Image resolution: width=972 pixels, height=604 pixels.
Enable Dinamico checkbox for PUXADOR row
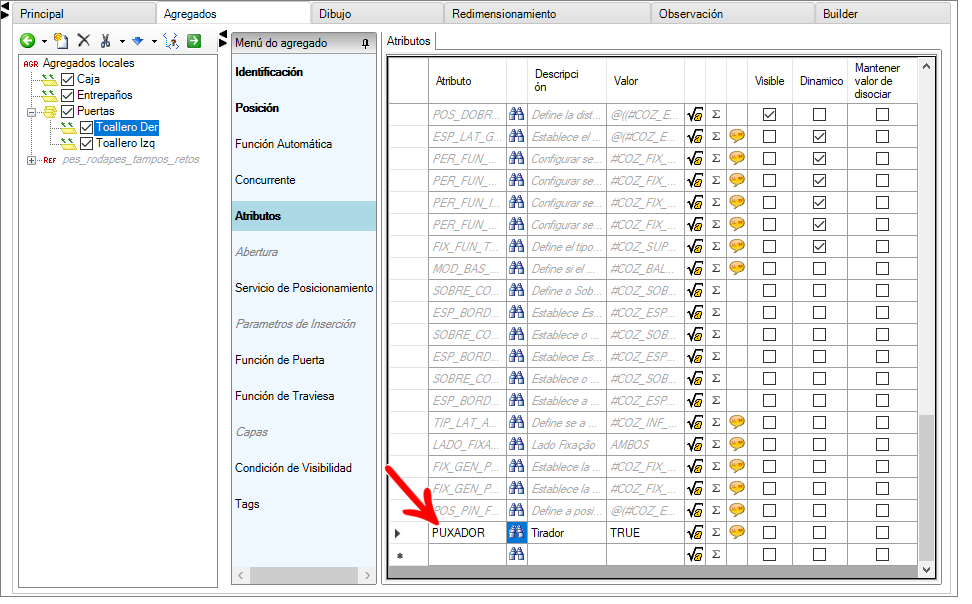[820, 533]
